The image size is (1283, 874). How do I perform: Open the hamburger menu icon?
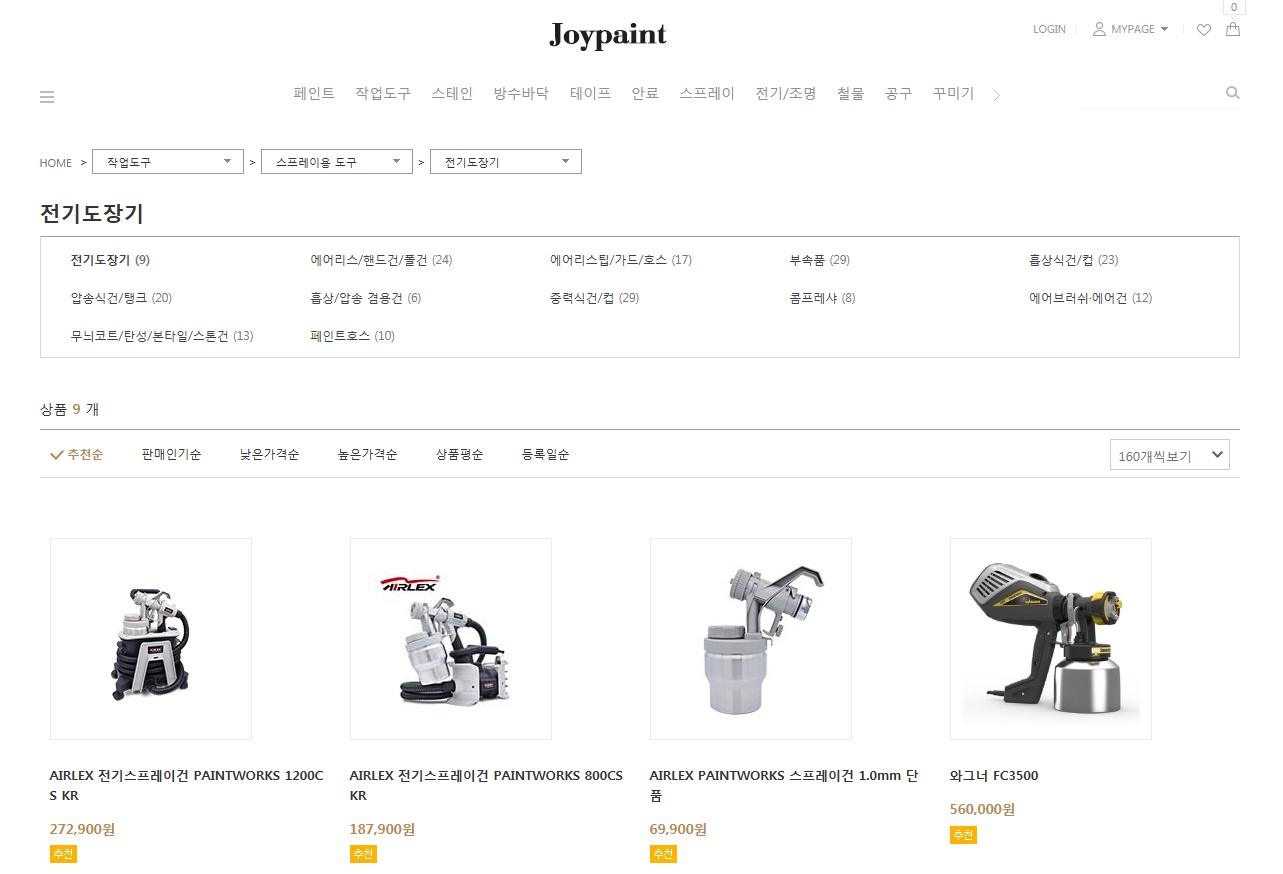[x=47, y=97]
